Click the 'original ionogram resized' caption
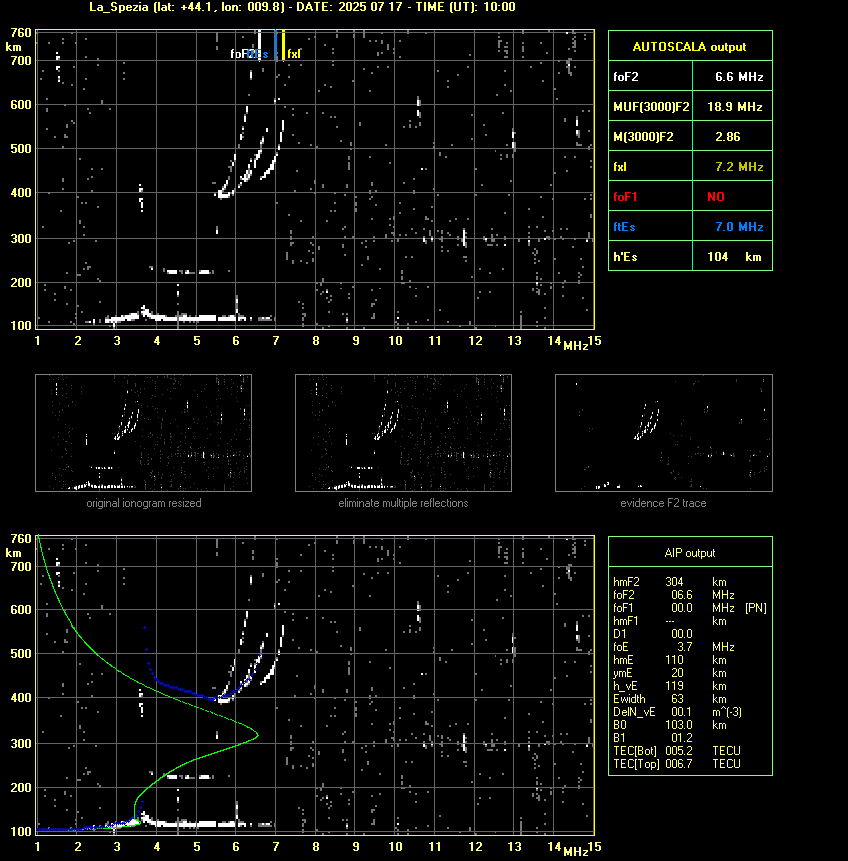 coord(144,503)
